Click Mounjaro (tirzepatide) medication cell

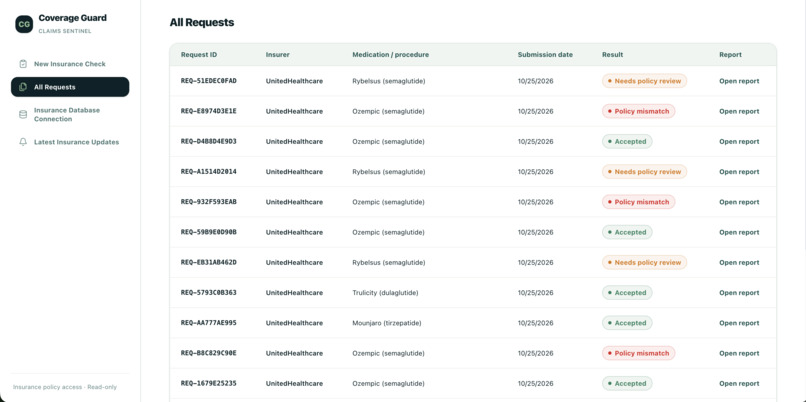[x=387, y=323]
